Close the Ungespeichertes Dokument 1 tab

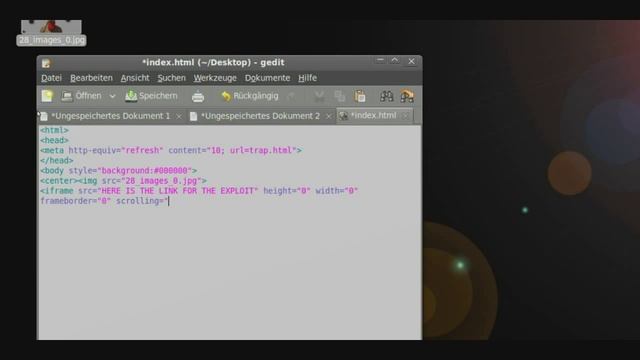179,117
